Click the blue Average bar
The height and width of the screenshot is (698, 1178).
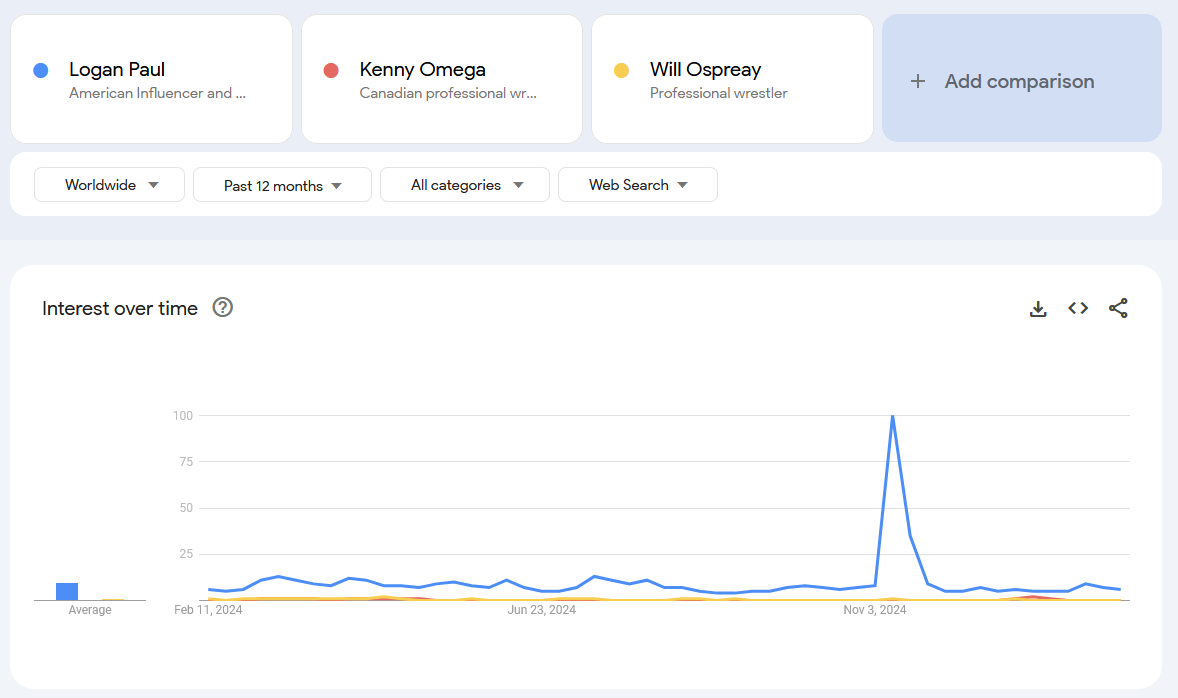67,591
